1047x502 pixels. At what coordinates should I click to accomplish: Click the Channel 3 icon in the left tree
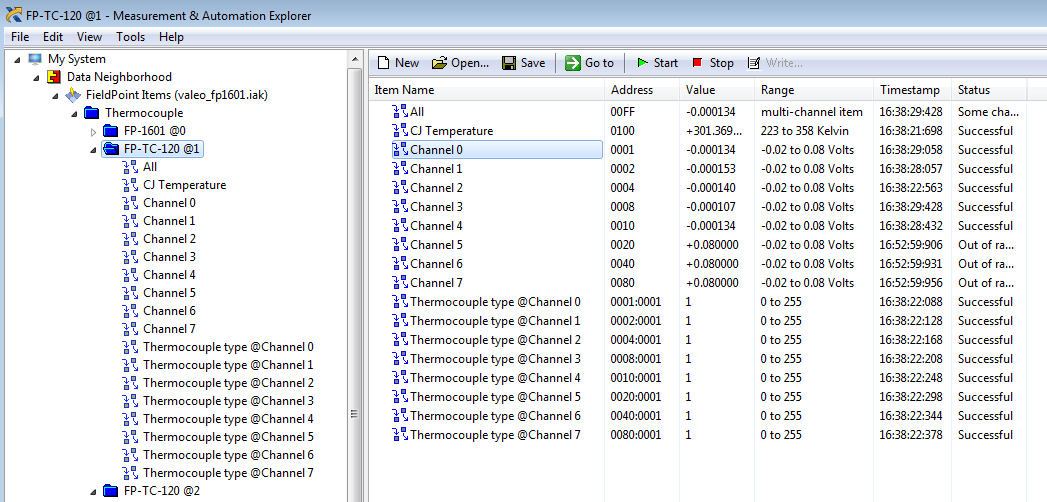click(130, 257)
